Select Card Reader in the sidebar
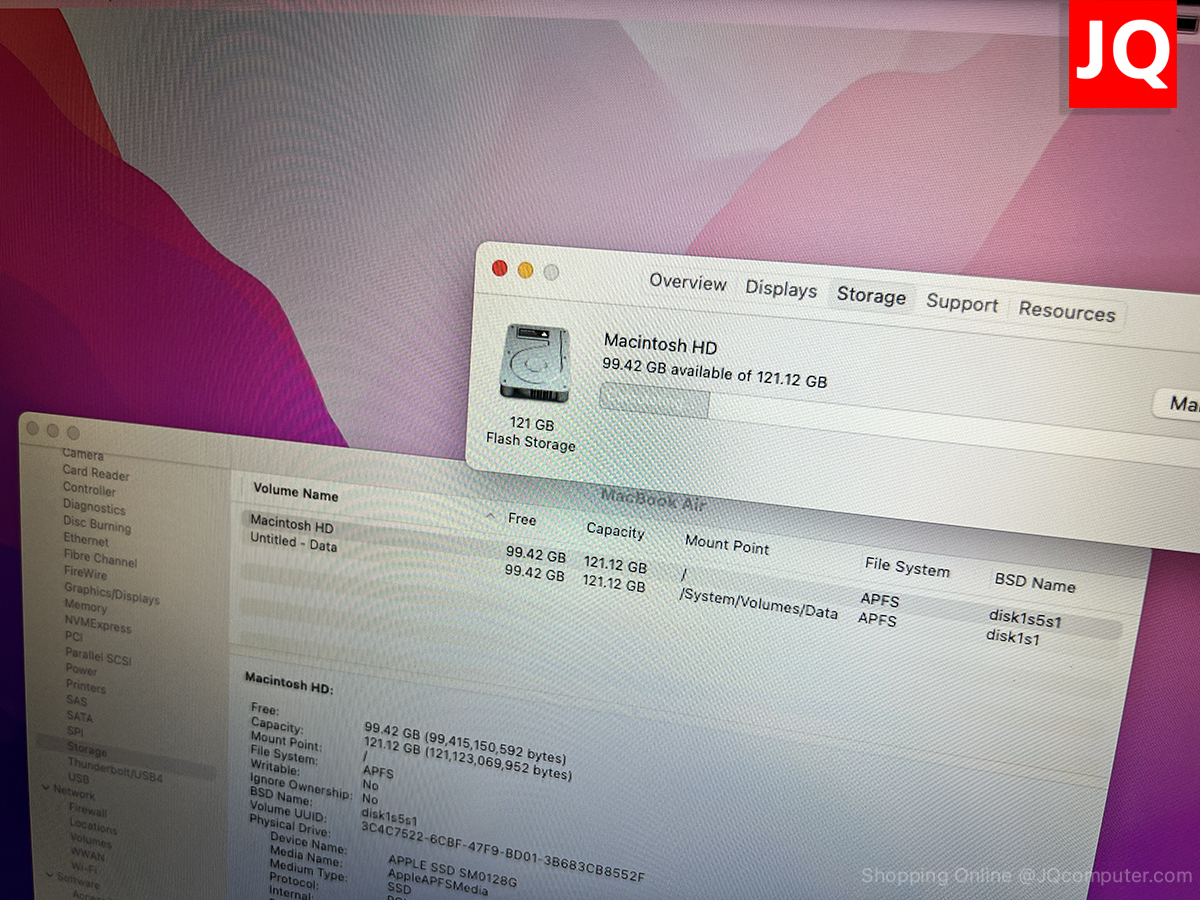 pyautogui.click(x=96, y=473)
